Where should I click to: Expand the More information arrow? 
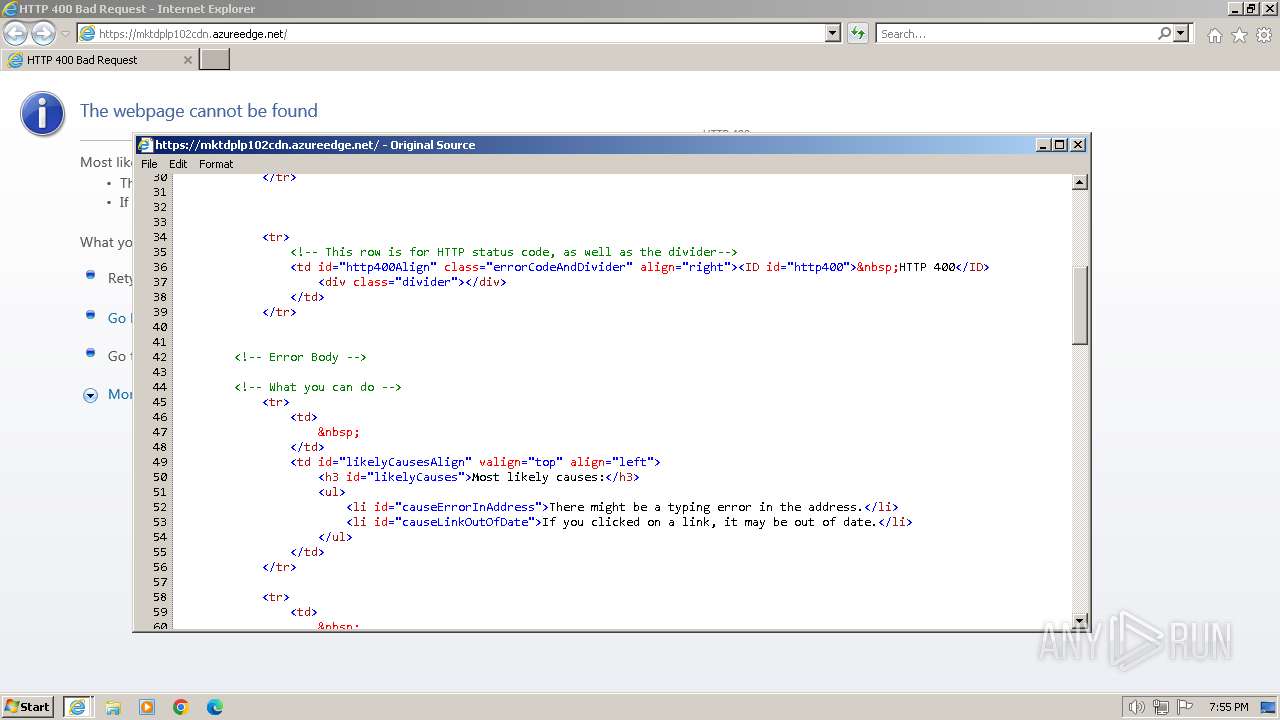pyautogui.click(x=90, y=395)
